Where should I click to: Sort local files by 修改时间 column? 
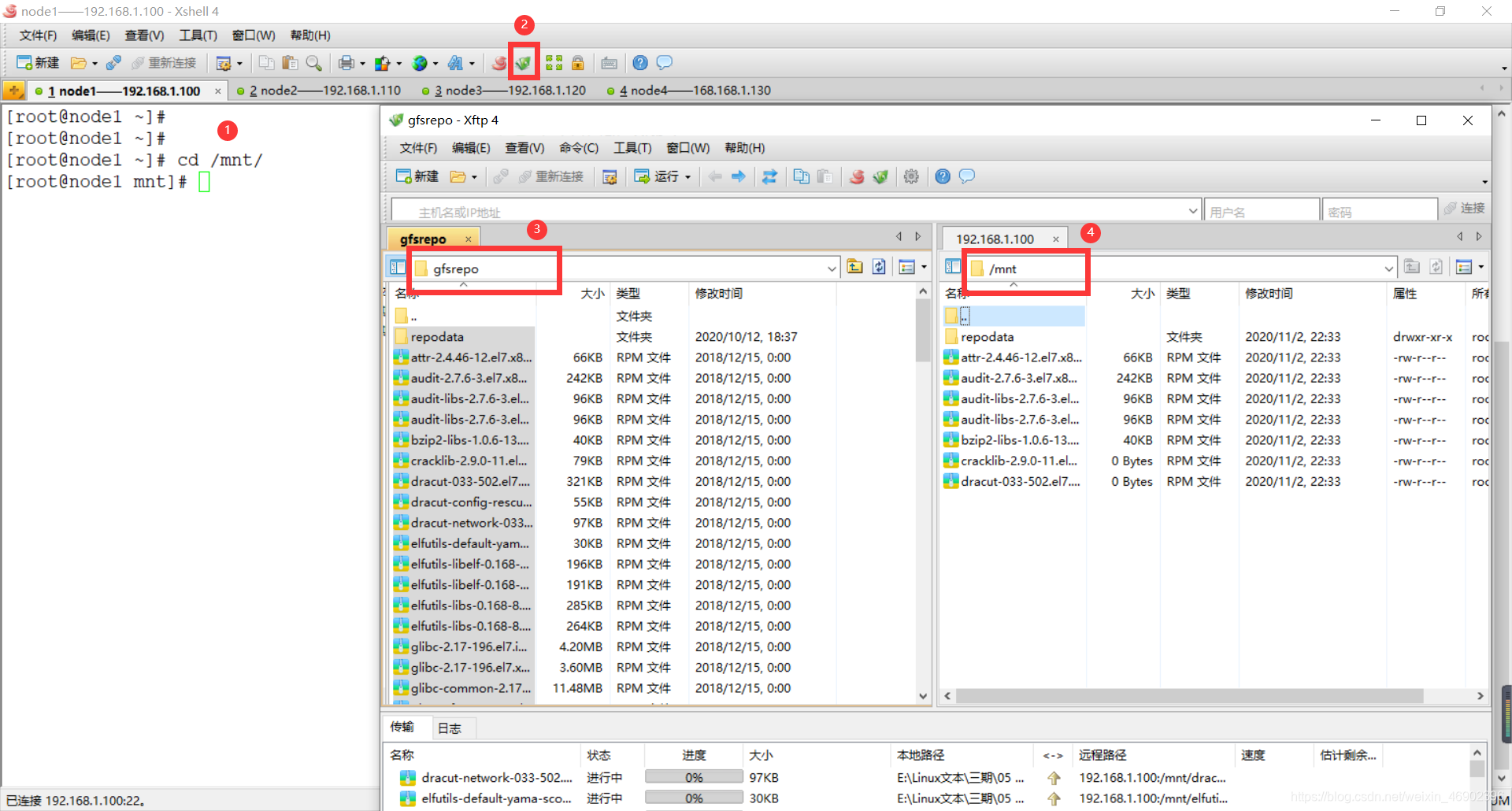(x=719, y=294)
